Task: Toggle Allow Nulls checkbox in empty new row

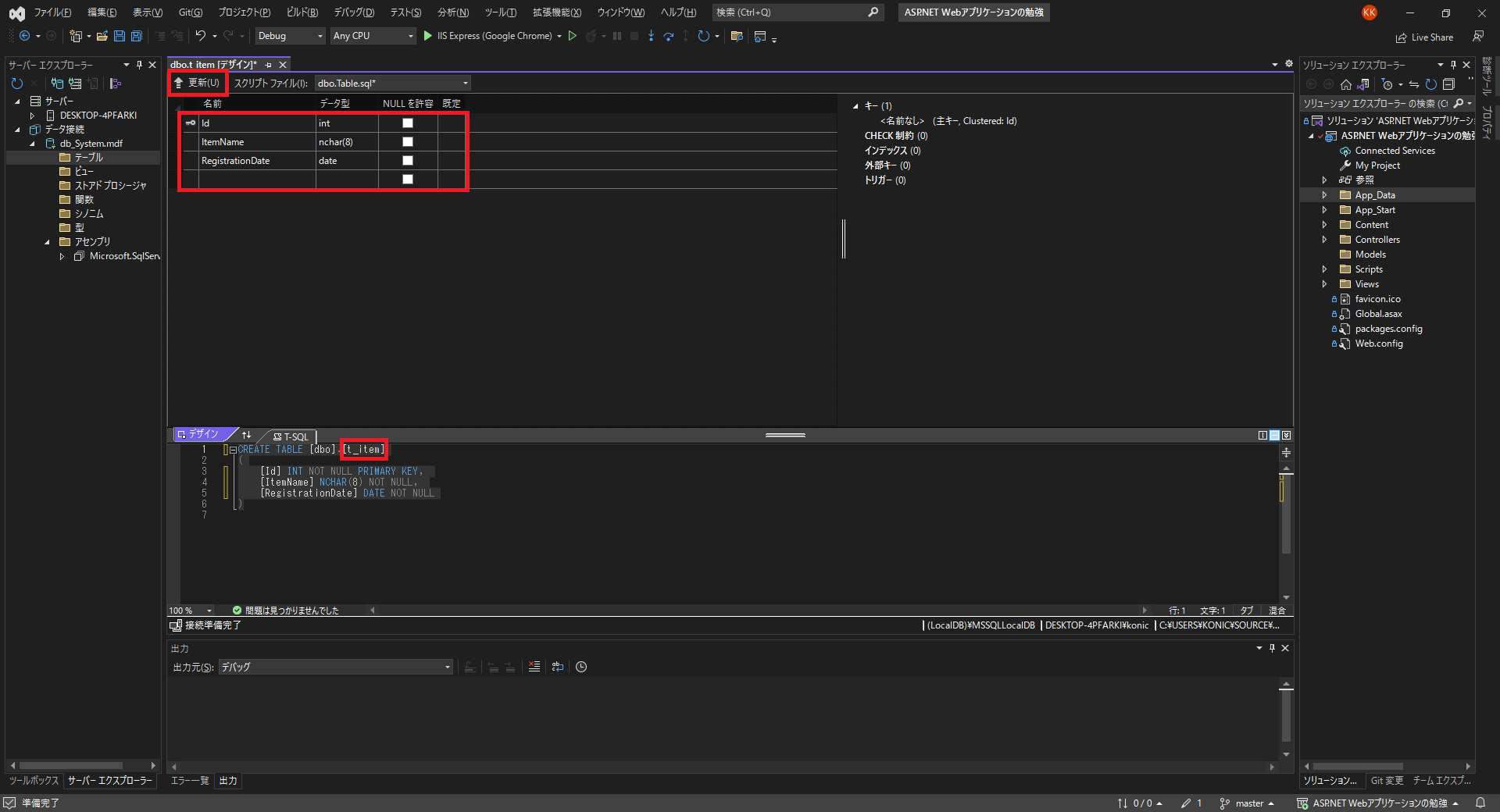Action: click(x=408, y=180)
